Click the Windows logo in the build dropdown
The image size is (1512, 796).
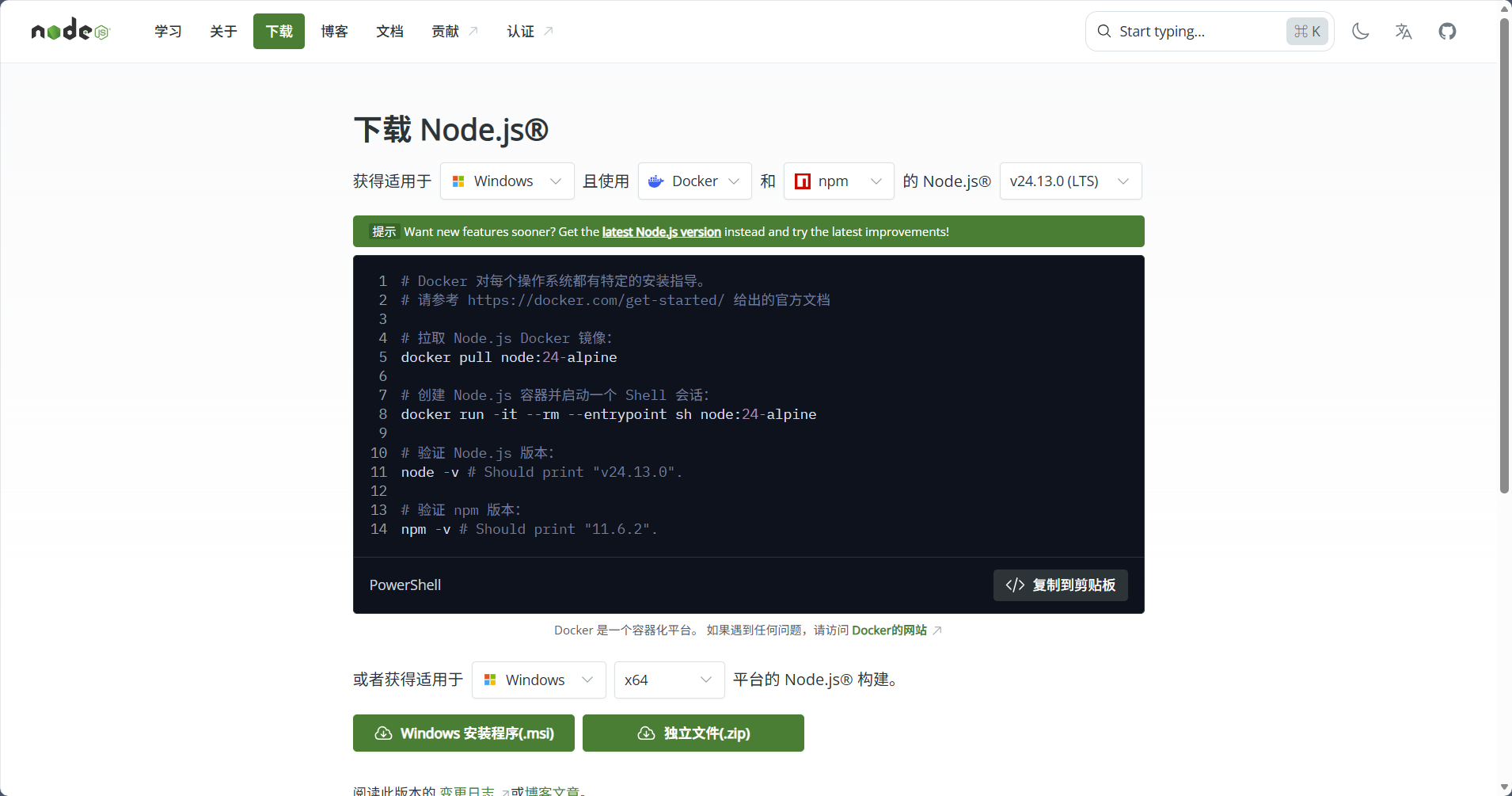[490, 680]
